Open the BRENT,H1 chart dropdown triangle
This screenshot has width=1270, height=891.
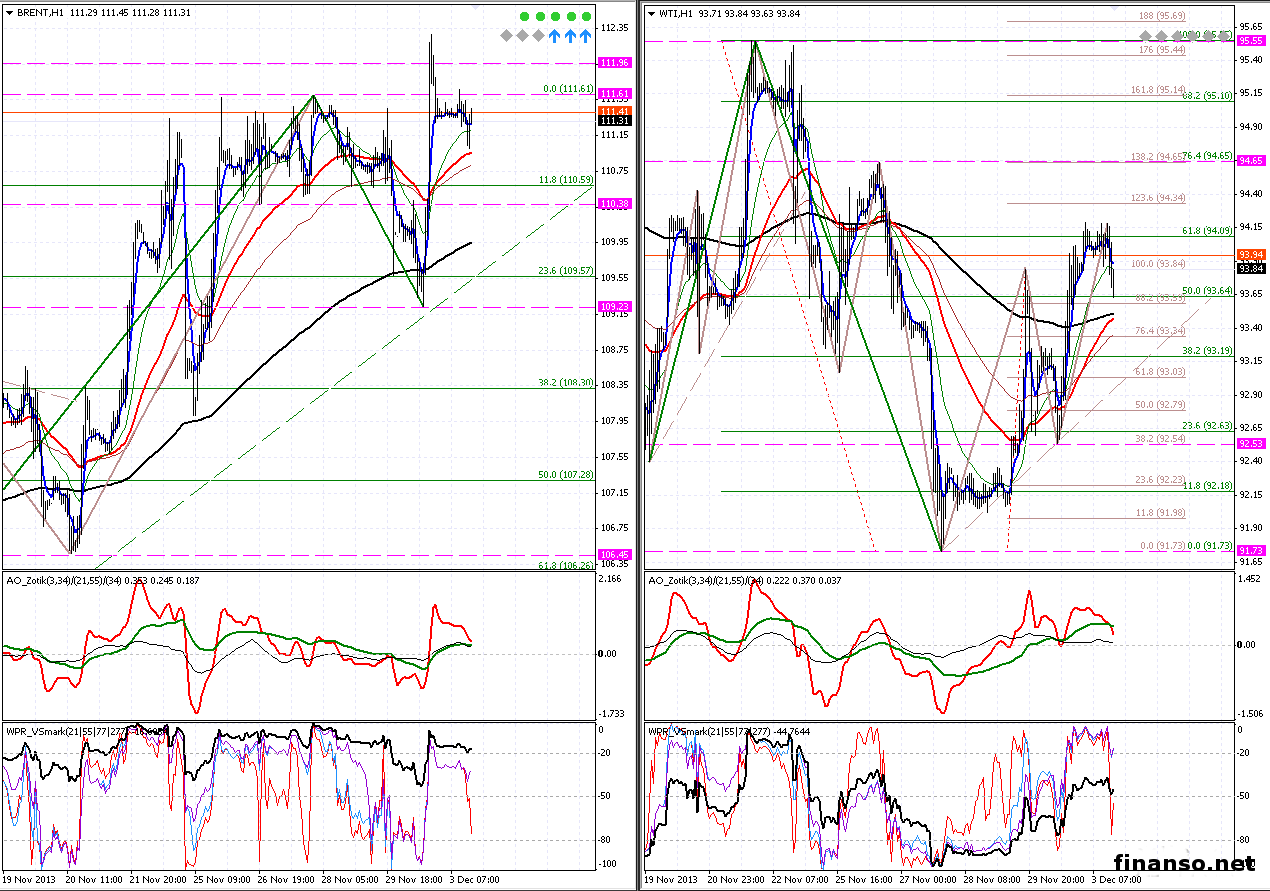tap(7, 13)
